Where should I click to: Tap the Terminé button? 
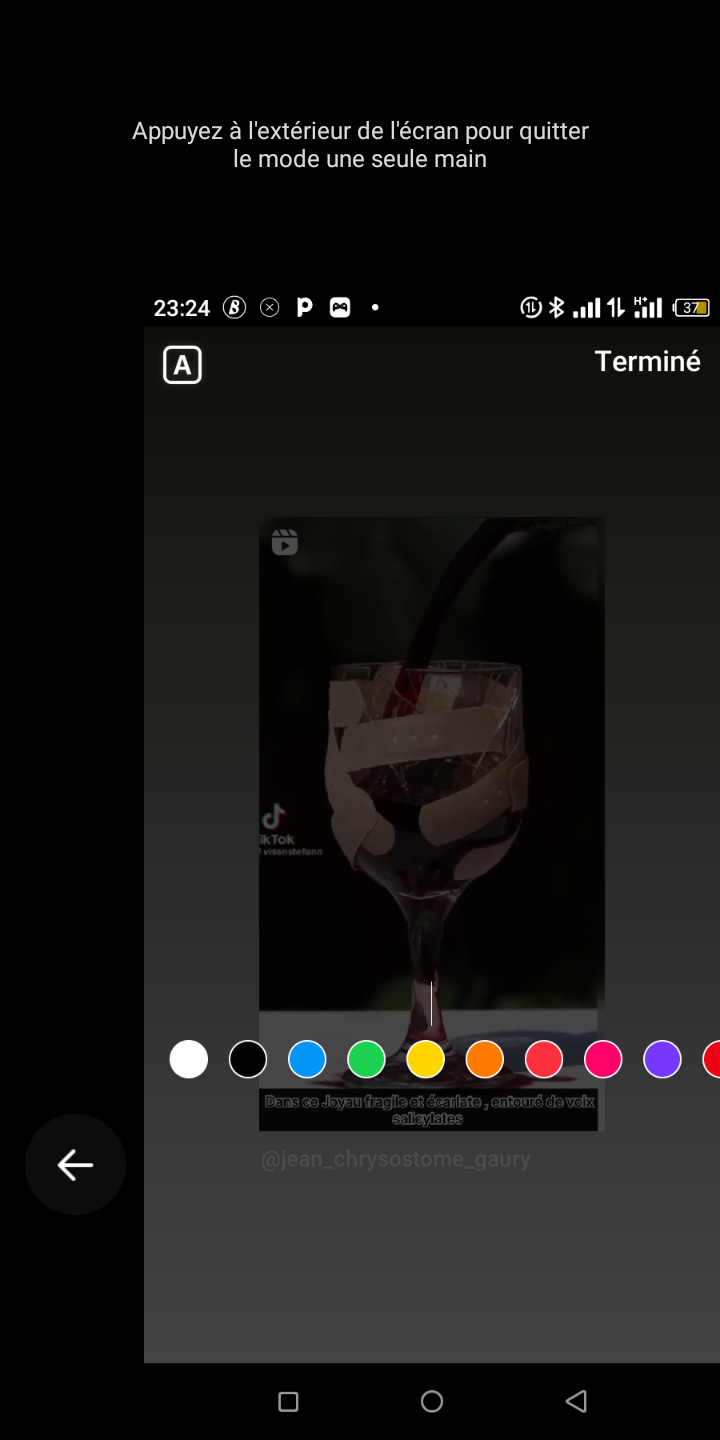click(647, 361)
